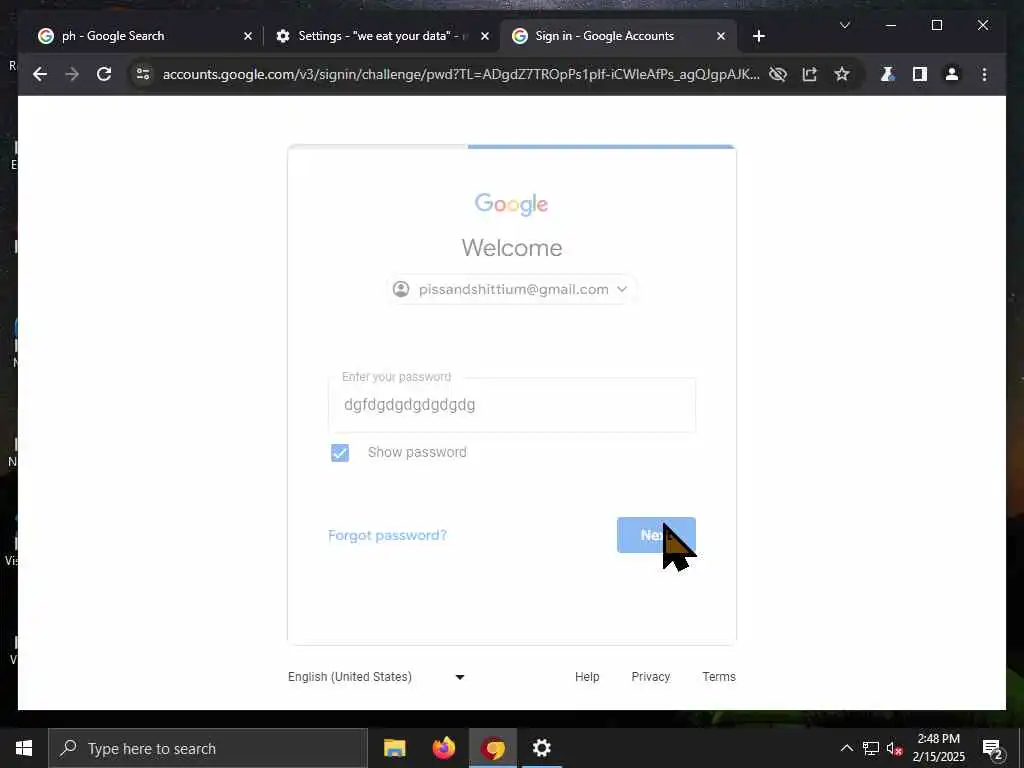Open the Chrome three-dot menu
The width and height of the screenshot is (1024, 768).
click(984, 74)
